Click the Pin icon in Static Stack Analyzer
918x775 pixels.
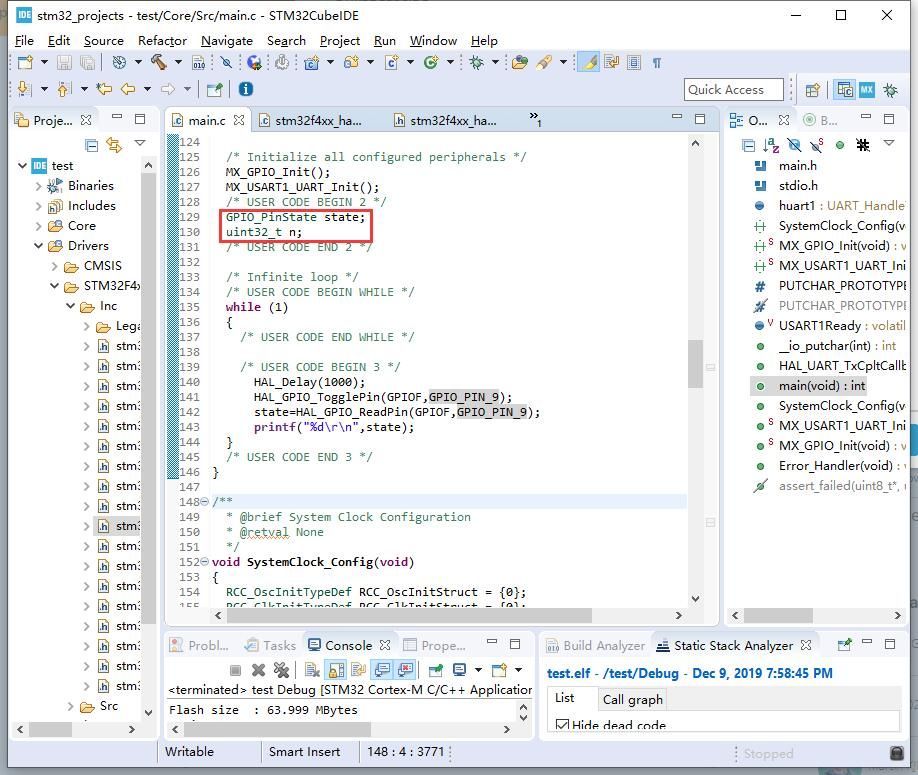(x=844, y=645)
